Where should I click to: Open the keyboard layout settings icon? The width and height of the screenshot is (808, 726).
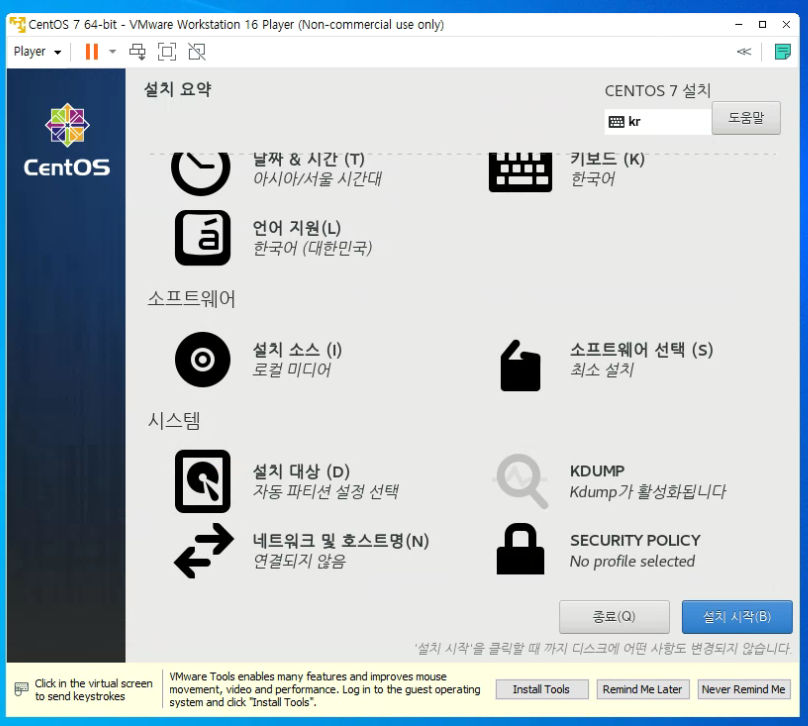point(520,172)
